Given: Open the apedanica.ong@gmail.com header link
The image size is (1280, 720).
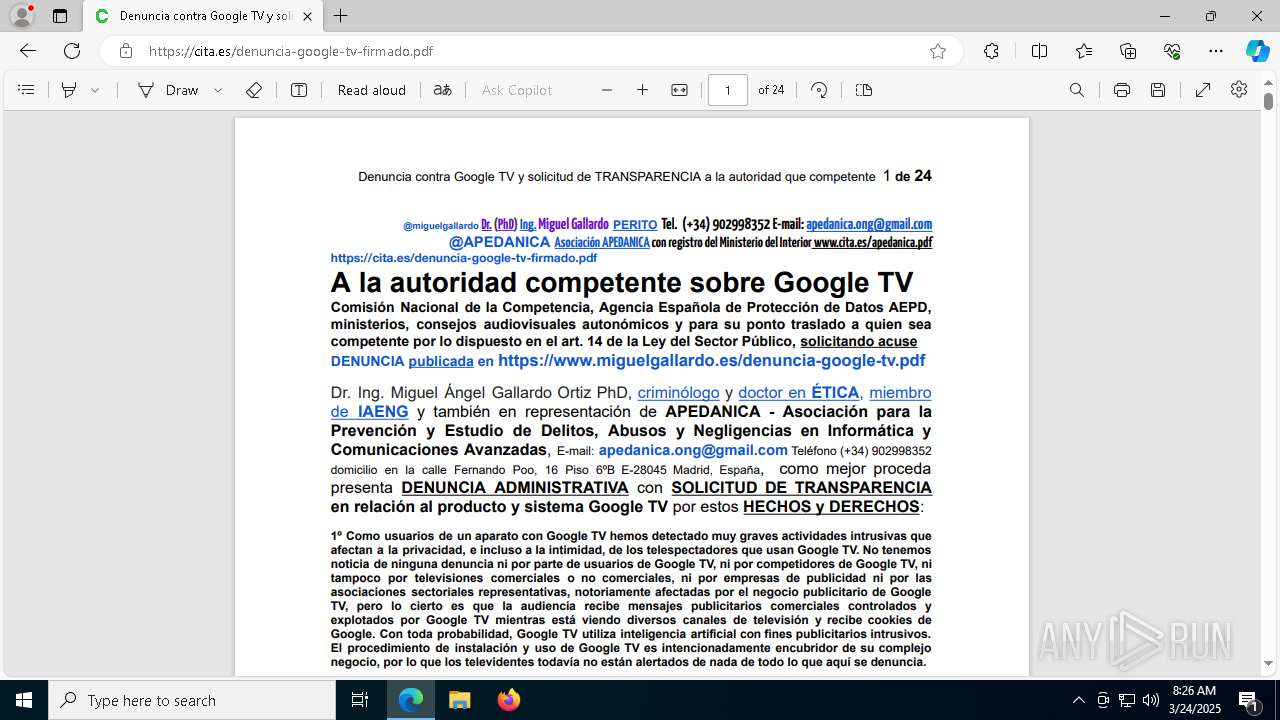Looking at the screenshot, I should click(x=869, y=224).
